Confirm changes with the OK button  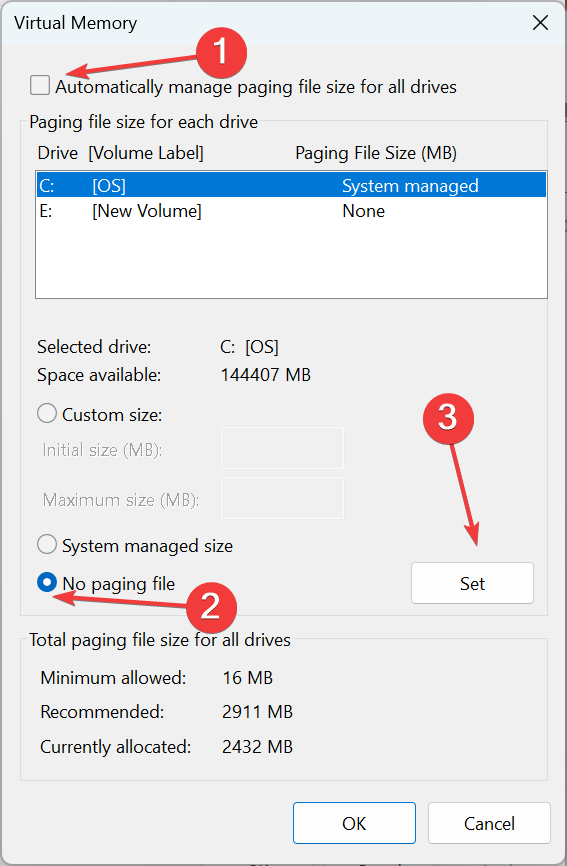(354, 823)
